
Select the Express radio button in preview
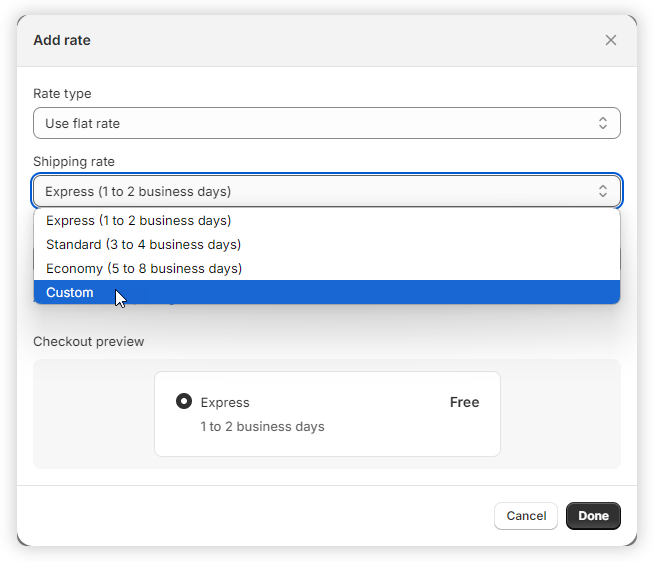[x=184, y=401]
